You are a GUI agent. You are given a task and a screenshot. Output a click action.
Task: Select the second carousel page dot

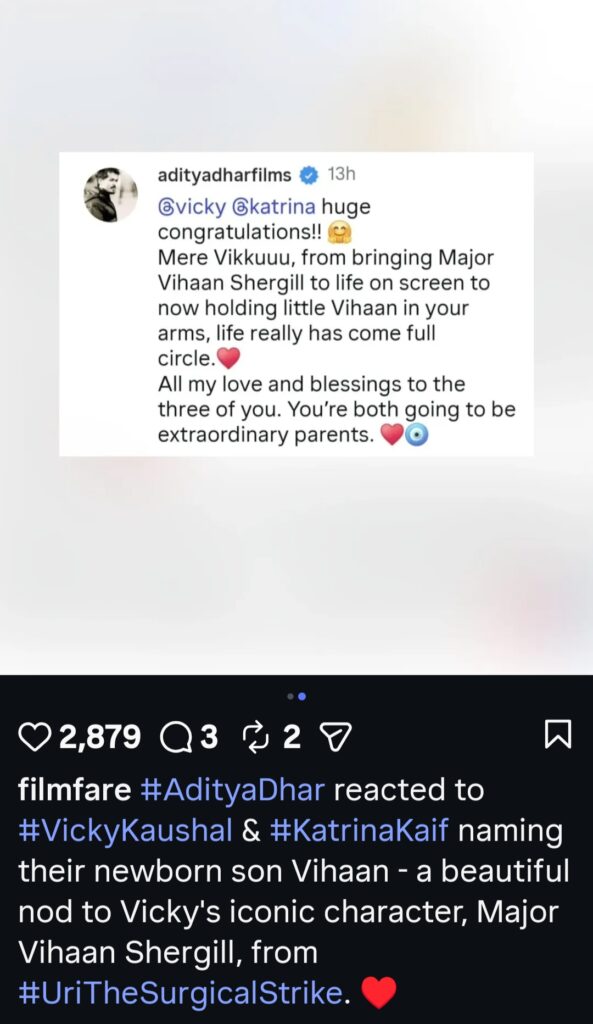[x=302, y=697]
